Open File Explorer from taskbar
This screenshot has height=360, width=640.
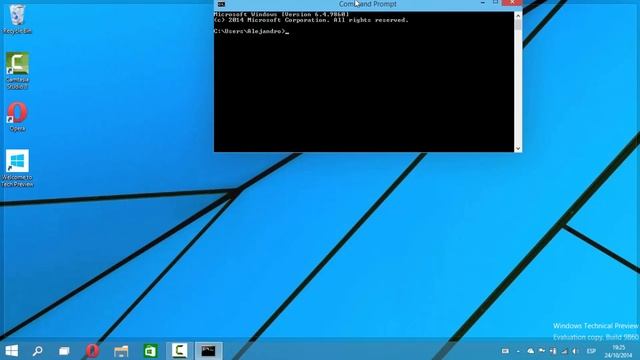pos(121,351)
